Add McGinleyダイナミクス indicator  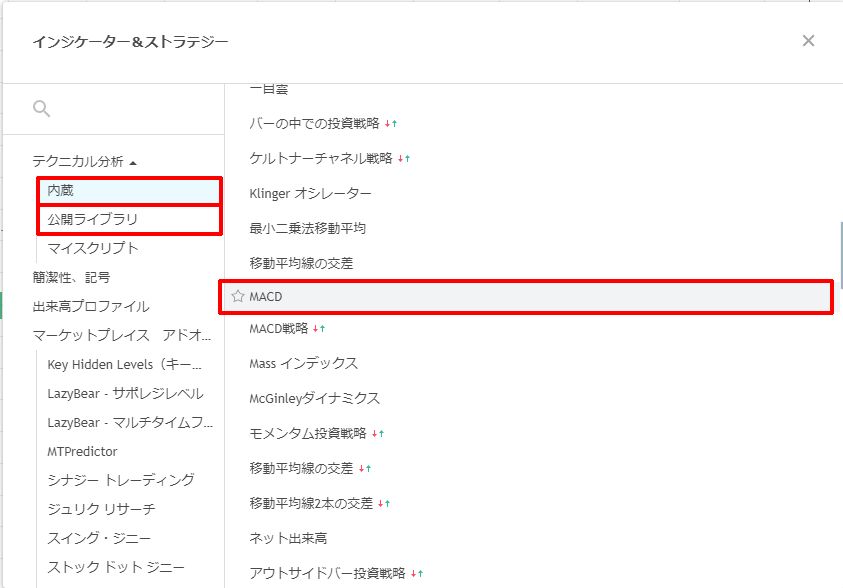(314, 398)
